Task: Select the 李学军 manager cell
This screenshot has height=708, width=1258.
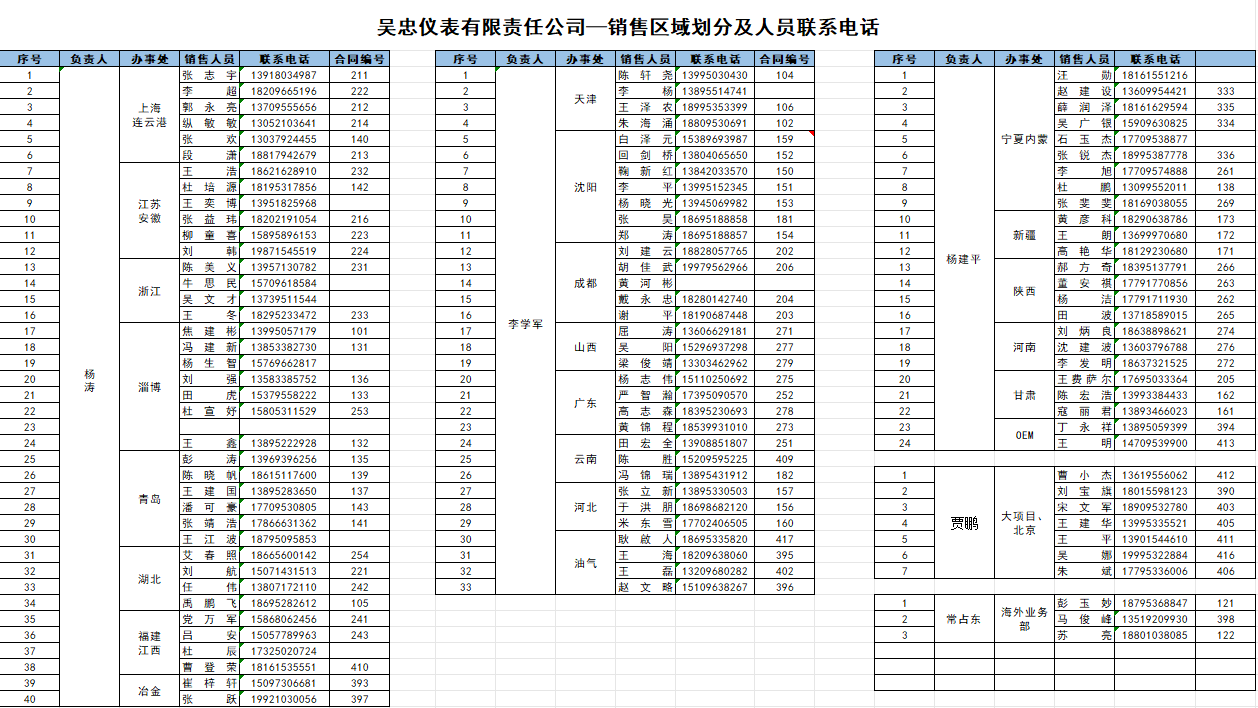Action: coord(526,324)
